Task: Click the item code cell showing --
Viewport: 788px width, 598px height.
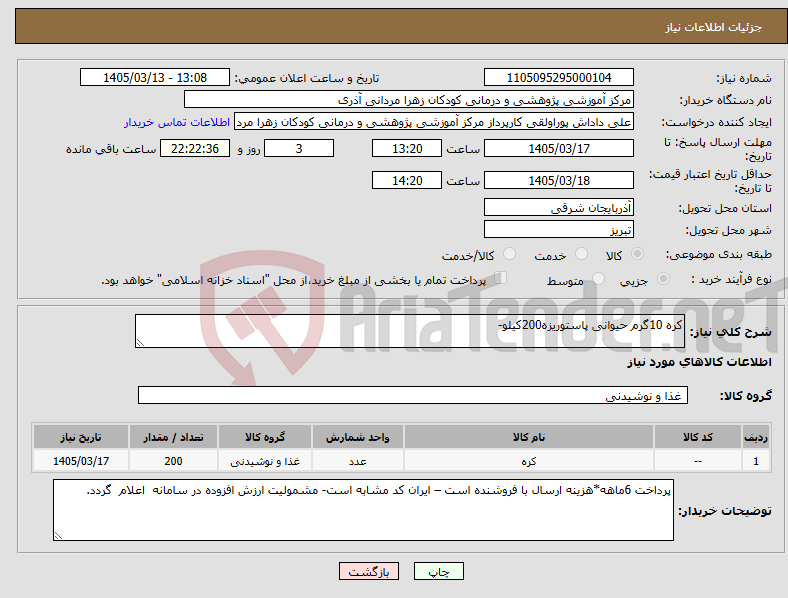Action: [698, 460]
